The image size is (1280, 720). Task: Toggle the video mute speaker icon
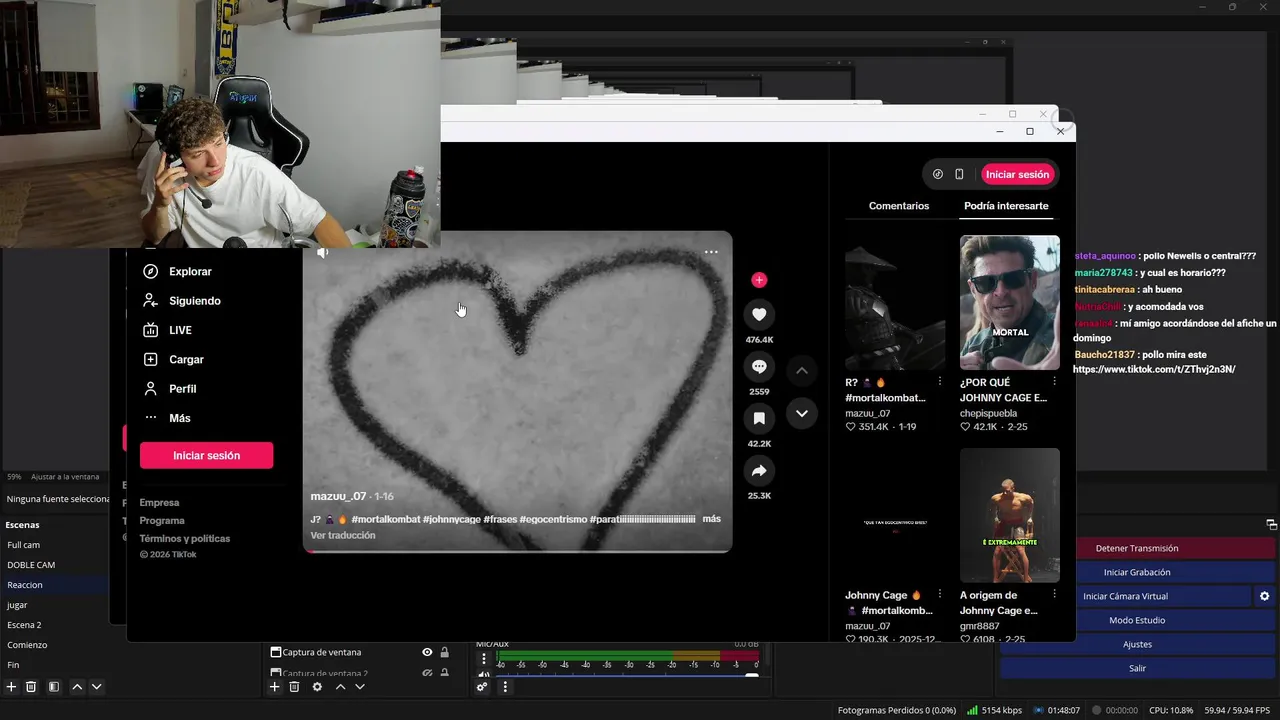pyautogui.click(x=323, y=253)
